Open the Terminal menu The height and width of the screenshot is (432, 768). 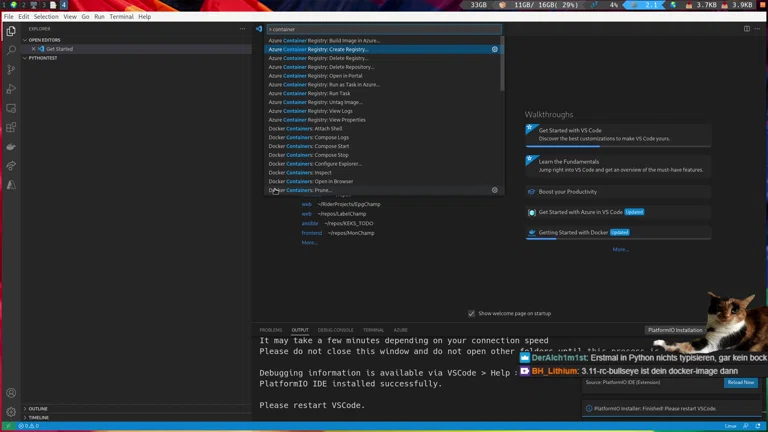point(121,17)
